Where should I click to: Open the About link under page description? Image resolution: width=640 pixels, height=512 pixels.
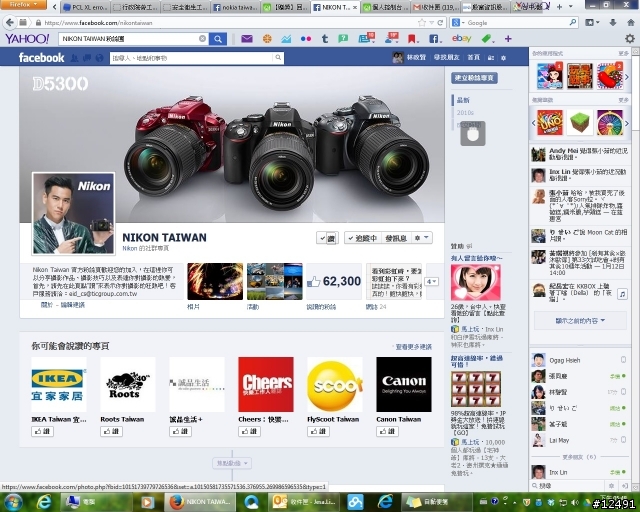(x=46, y=305)
